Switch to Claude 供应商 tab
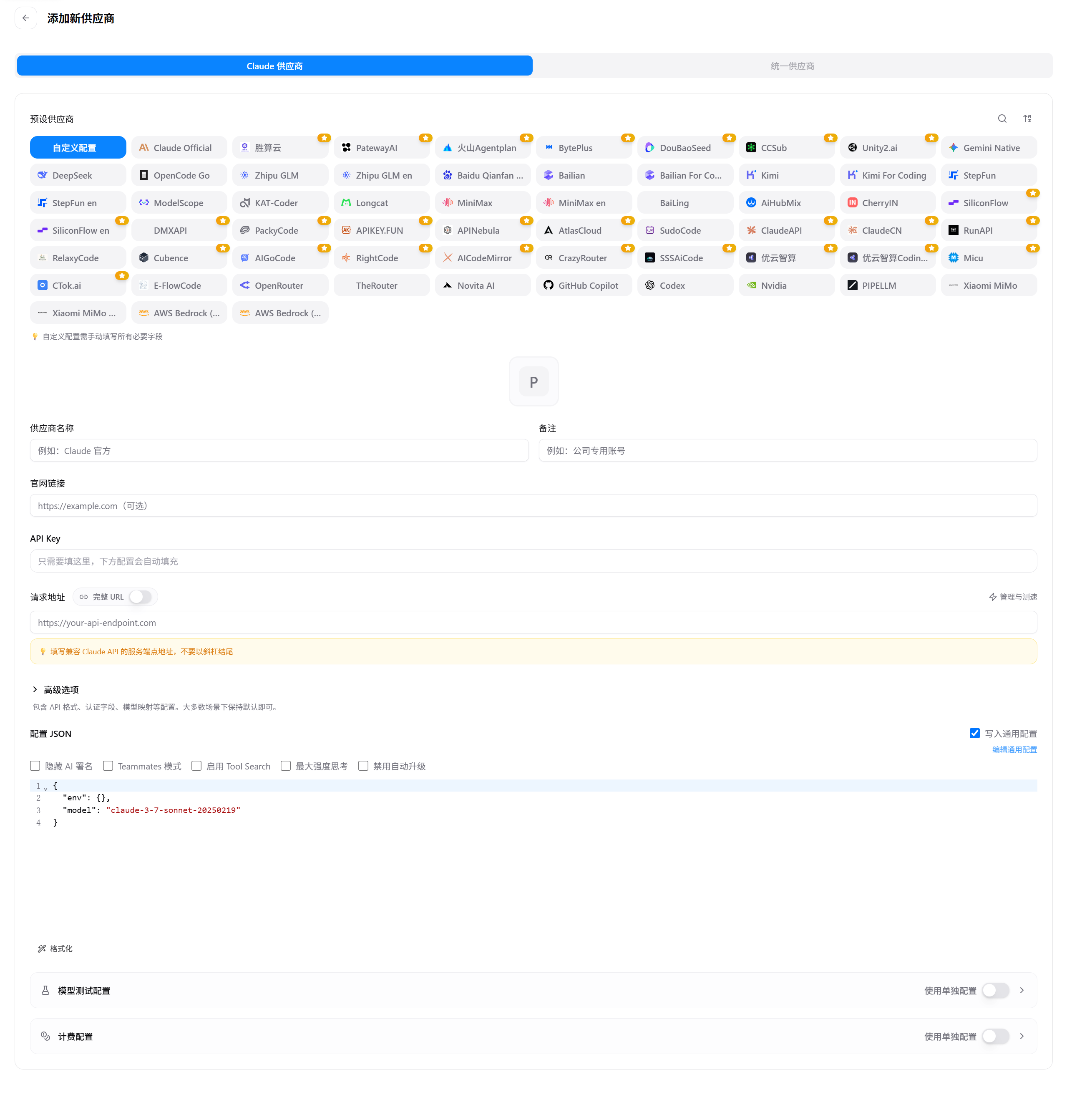 click(x=275, y=66)
